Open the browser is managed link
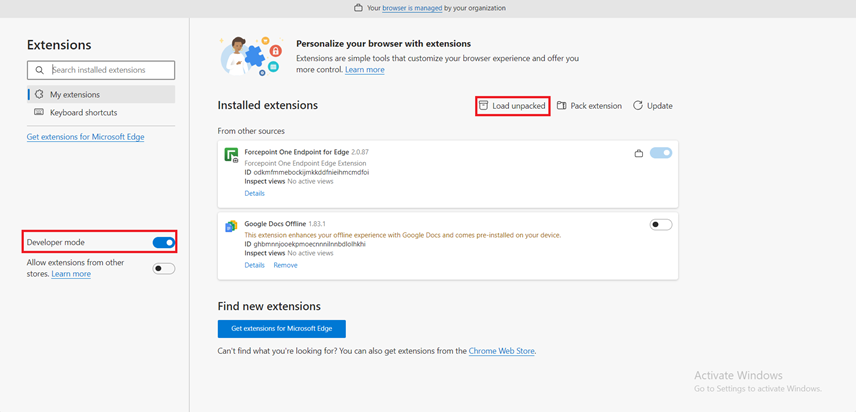 click(414, 8)
